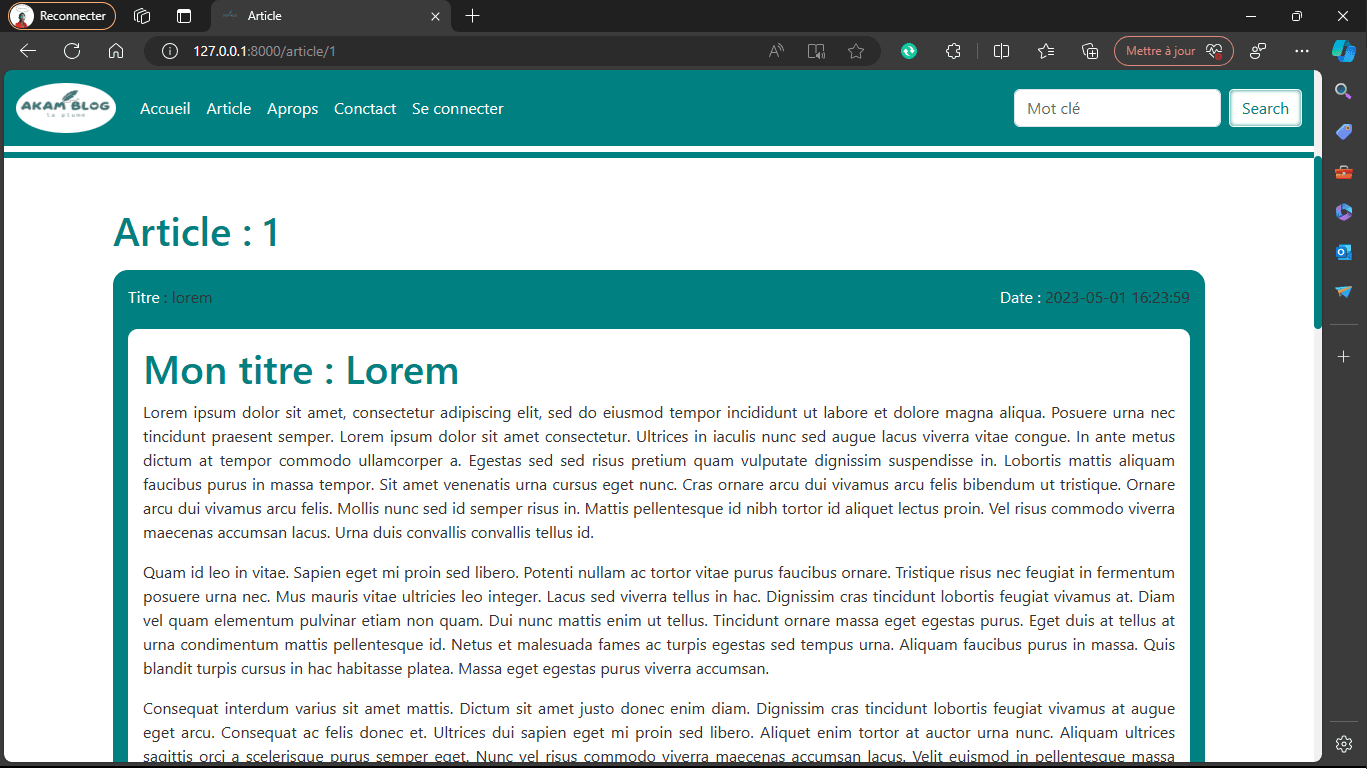The image size is (1367, 769).
Task: Open sidebar Microsoft 365 icon
Action: (x=1344, y=212)
